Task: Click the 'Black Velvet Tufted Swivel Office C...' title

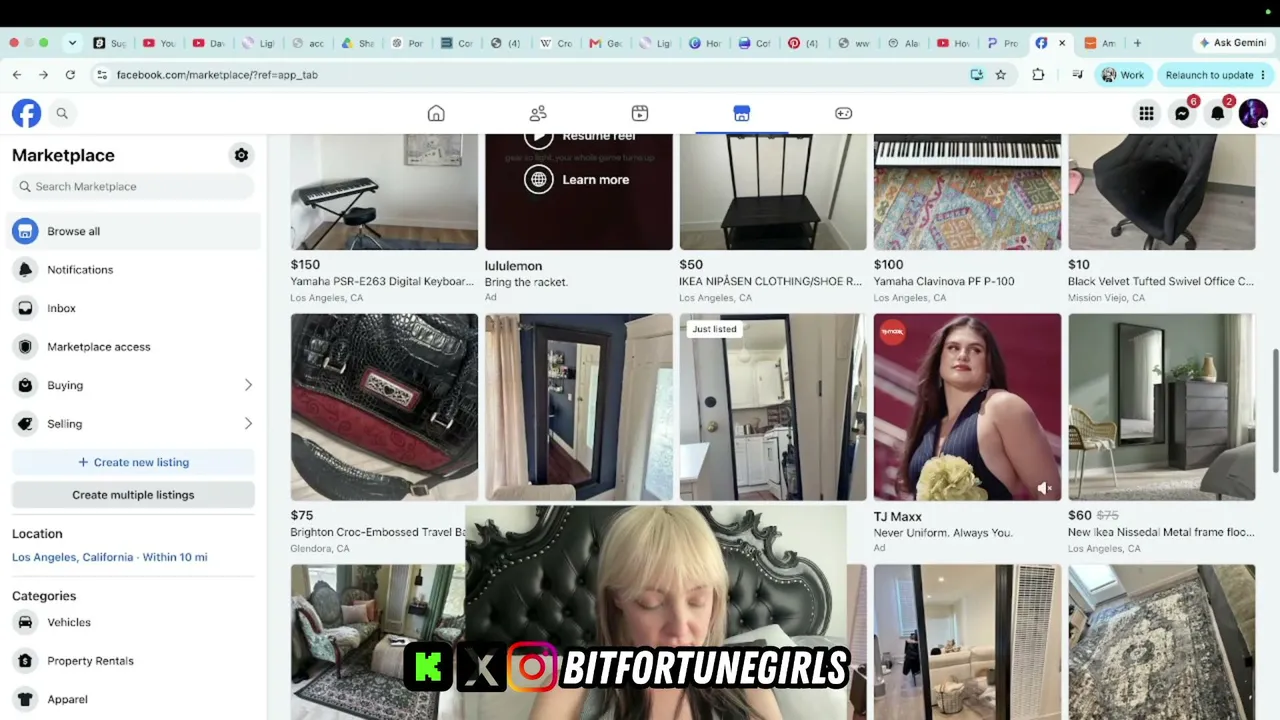Action: coord(1161,282)
